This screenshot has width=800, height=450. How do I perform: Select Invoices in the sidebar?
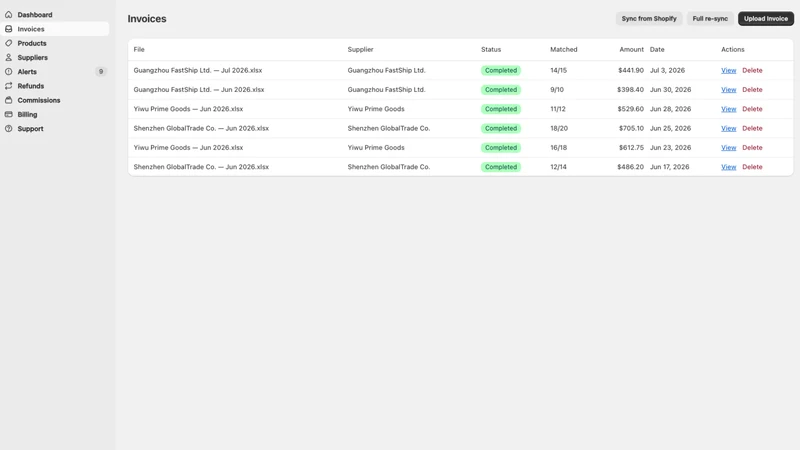(x=55, y=29)
